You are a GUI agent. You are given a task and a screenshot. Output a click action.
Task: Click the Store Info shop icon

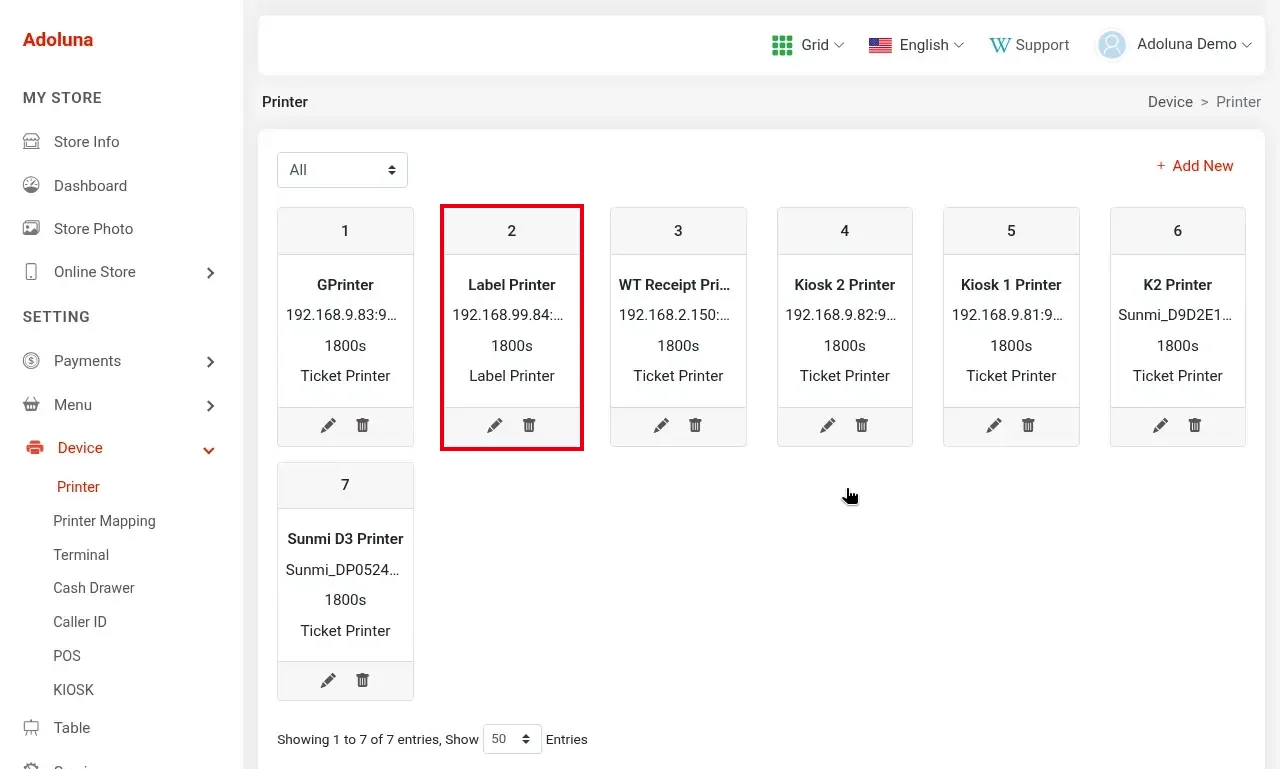31,141
